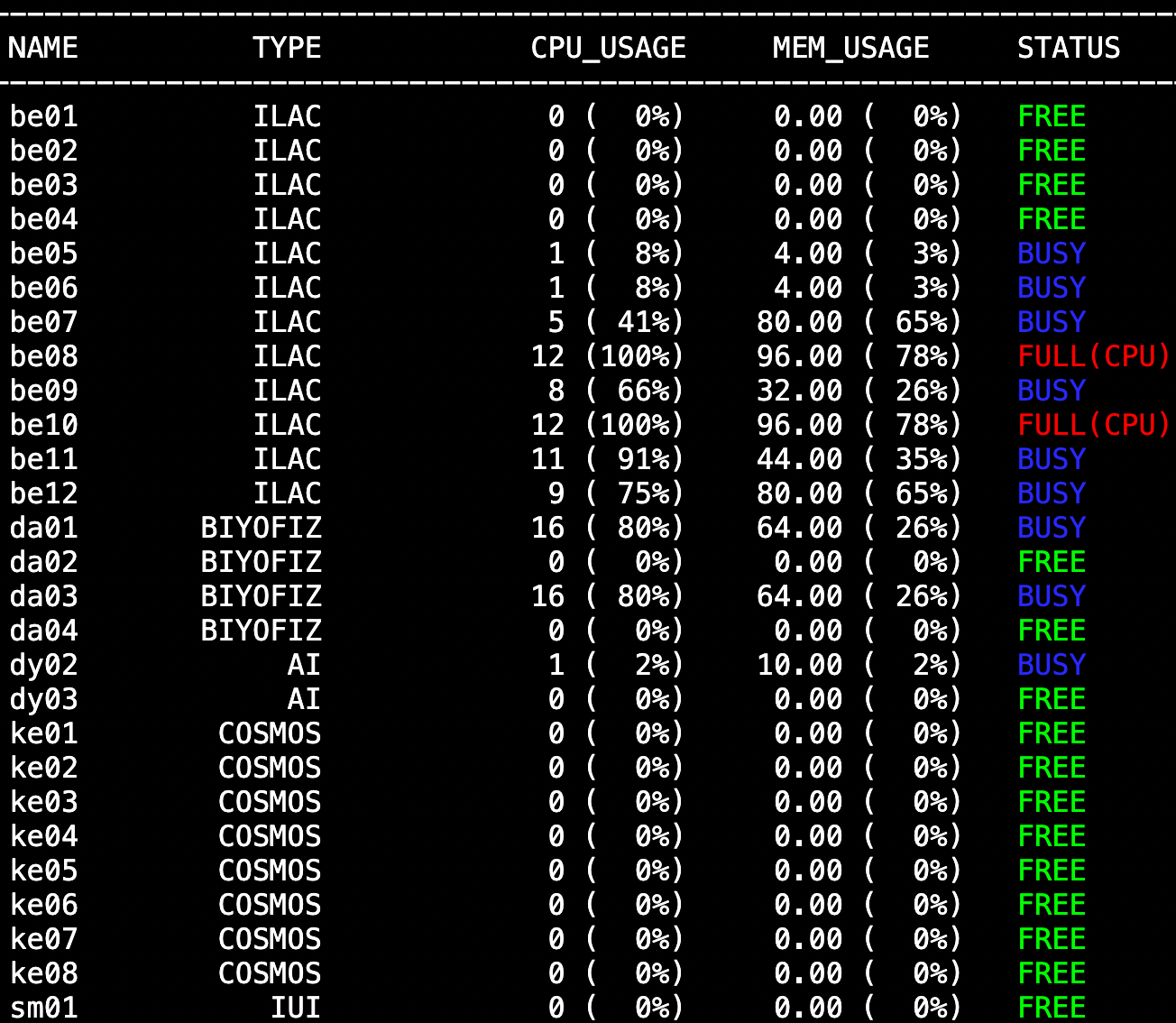Select the CPU_USAGE column header
This screenshot has width=1176, height=1023.
(x=608, y=48)
